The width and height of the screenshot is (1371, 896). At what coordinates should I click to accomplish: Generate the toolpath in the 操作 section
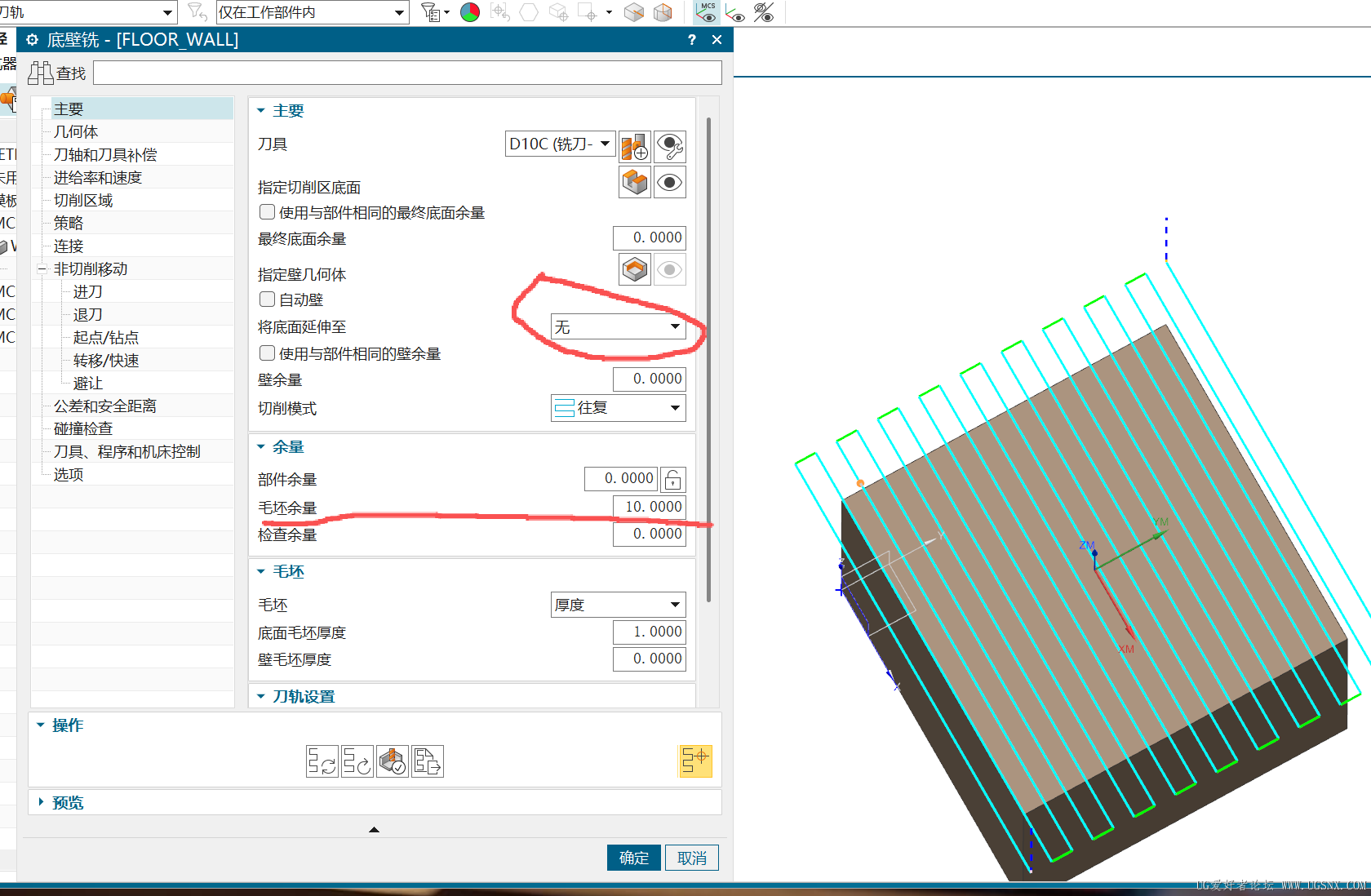[322, 761]
